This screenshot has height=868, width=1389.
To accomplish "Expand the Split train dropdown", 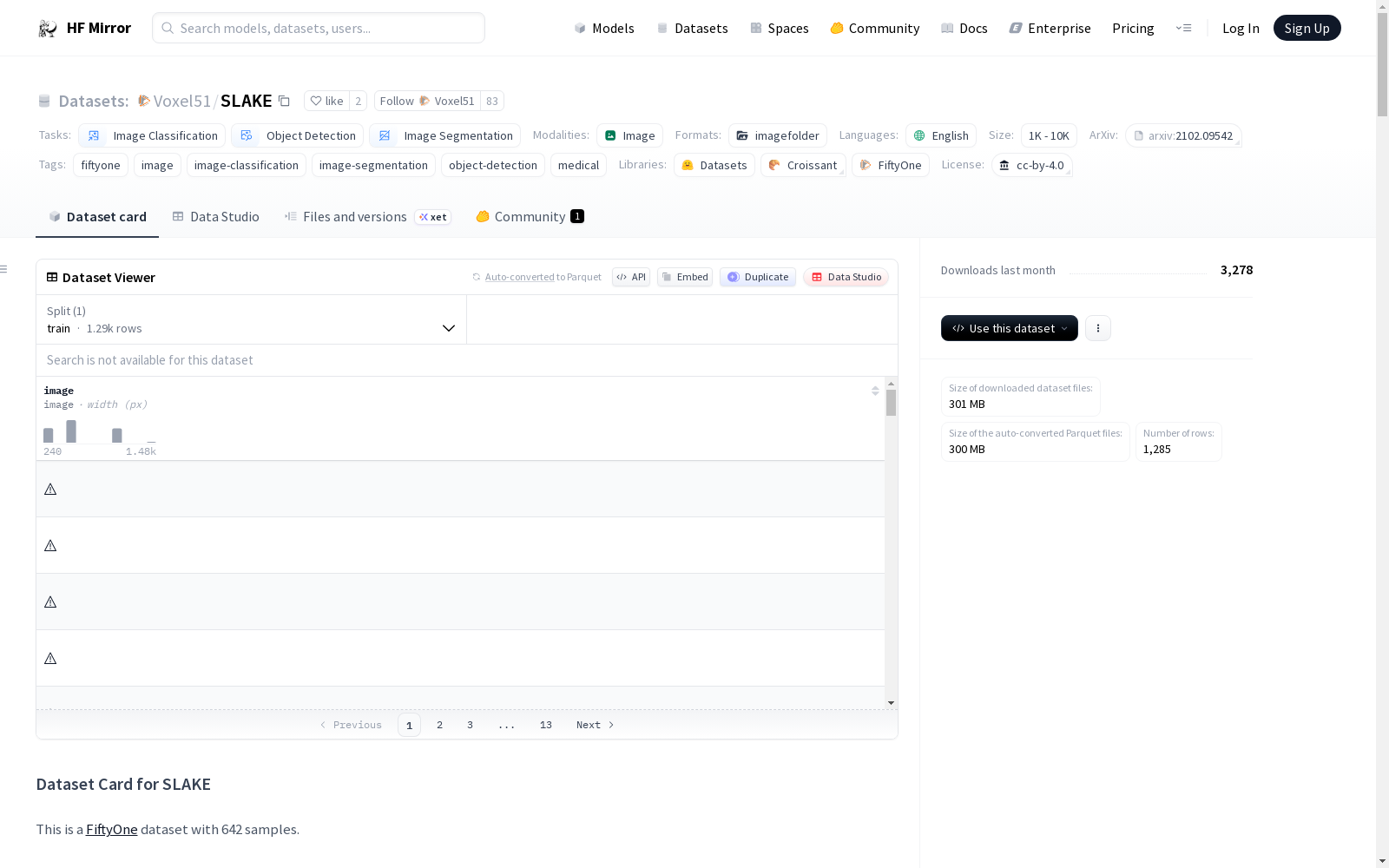I will click(x=251, y=319).
